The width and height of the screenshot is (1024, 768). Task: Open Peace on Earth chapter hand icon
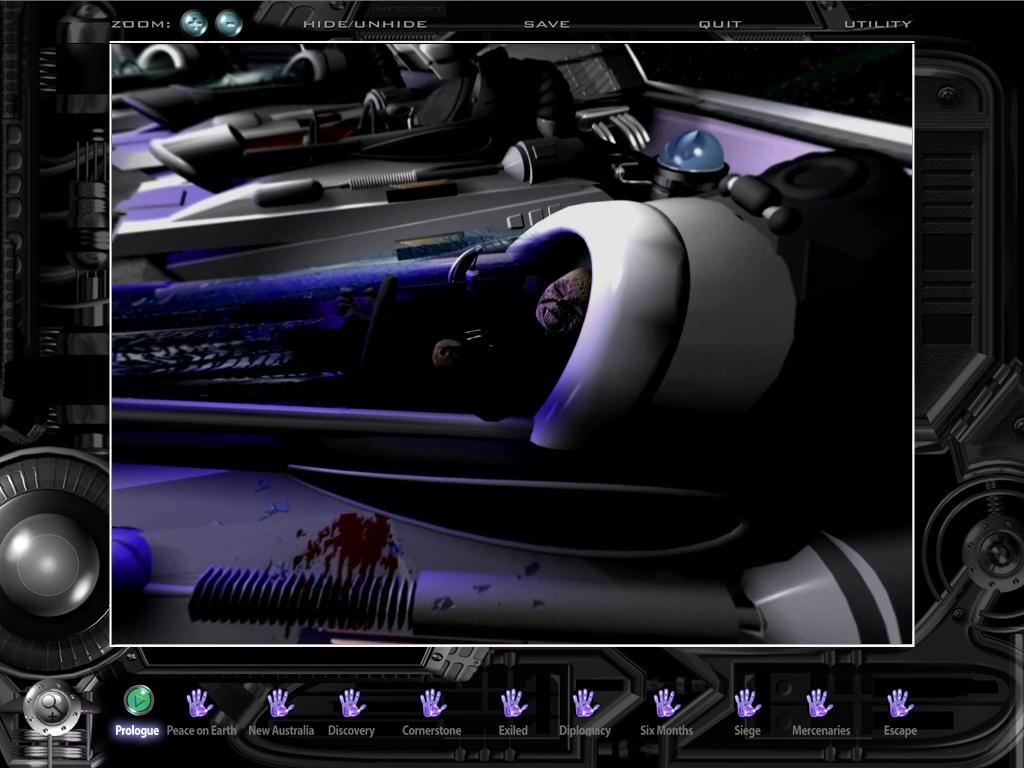200,703
